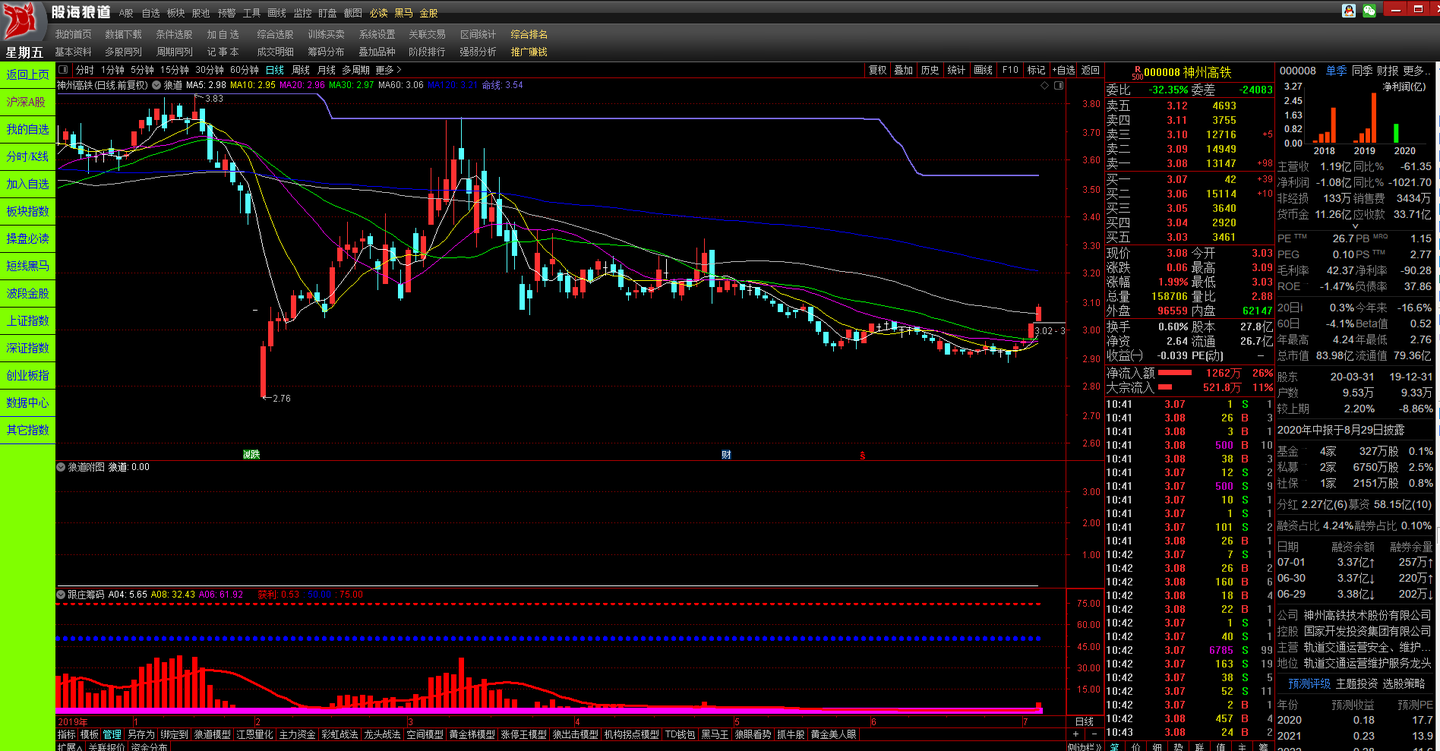The width and height of the screenshot is (1440, 751).
Task: Click the 财 marker on the chart
Action: 726,454
